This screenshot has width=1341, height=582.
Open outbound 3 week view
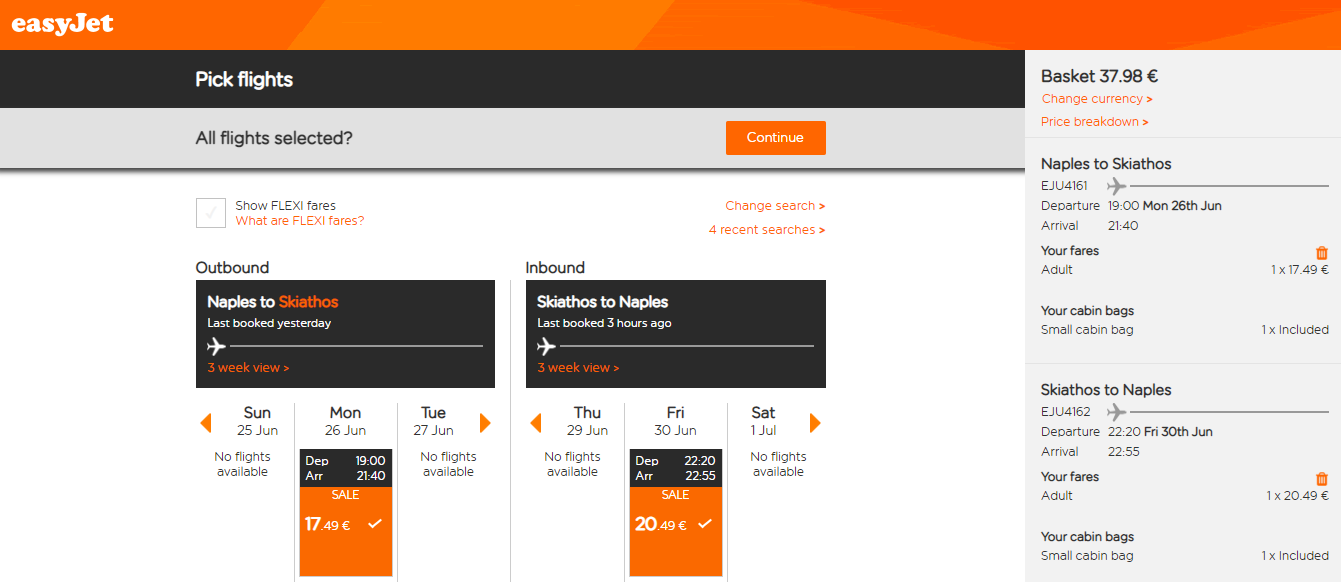pyautogui.click(x=248, y=368)
